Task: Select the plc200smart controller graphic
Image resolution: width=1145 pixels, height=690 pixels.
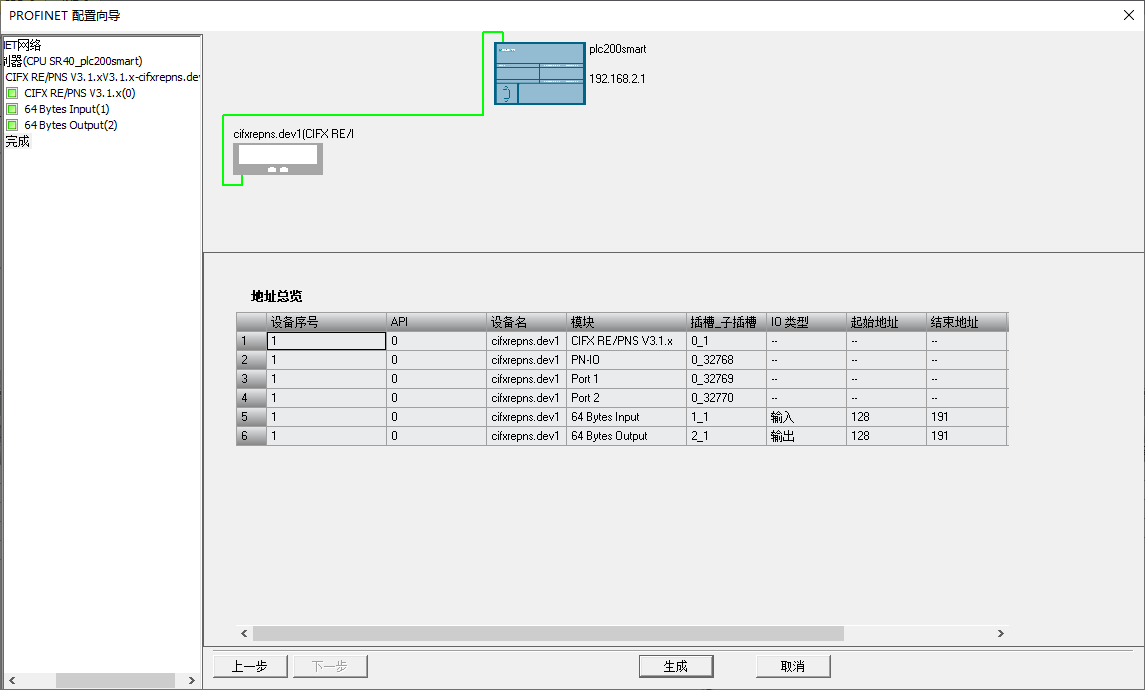Action: pyautogui.click(x=540, y=74)
